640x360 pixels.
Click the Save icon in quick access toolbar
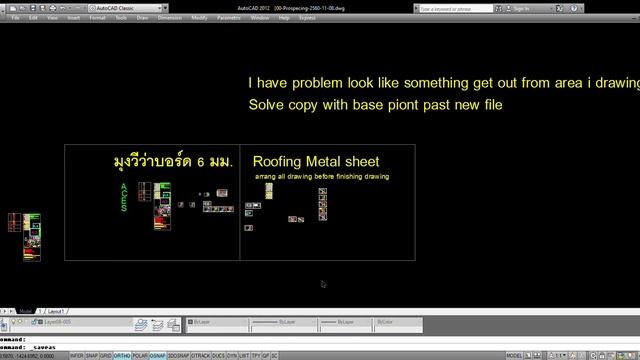coord(33,8)
